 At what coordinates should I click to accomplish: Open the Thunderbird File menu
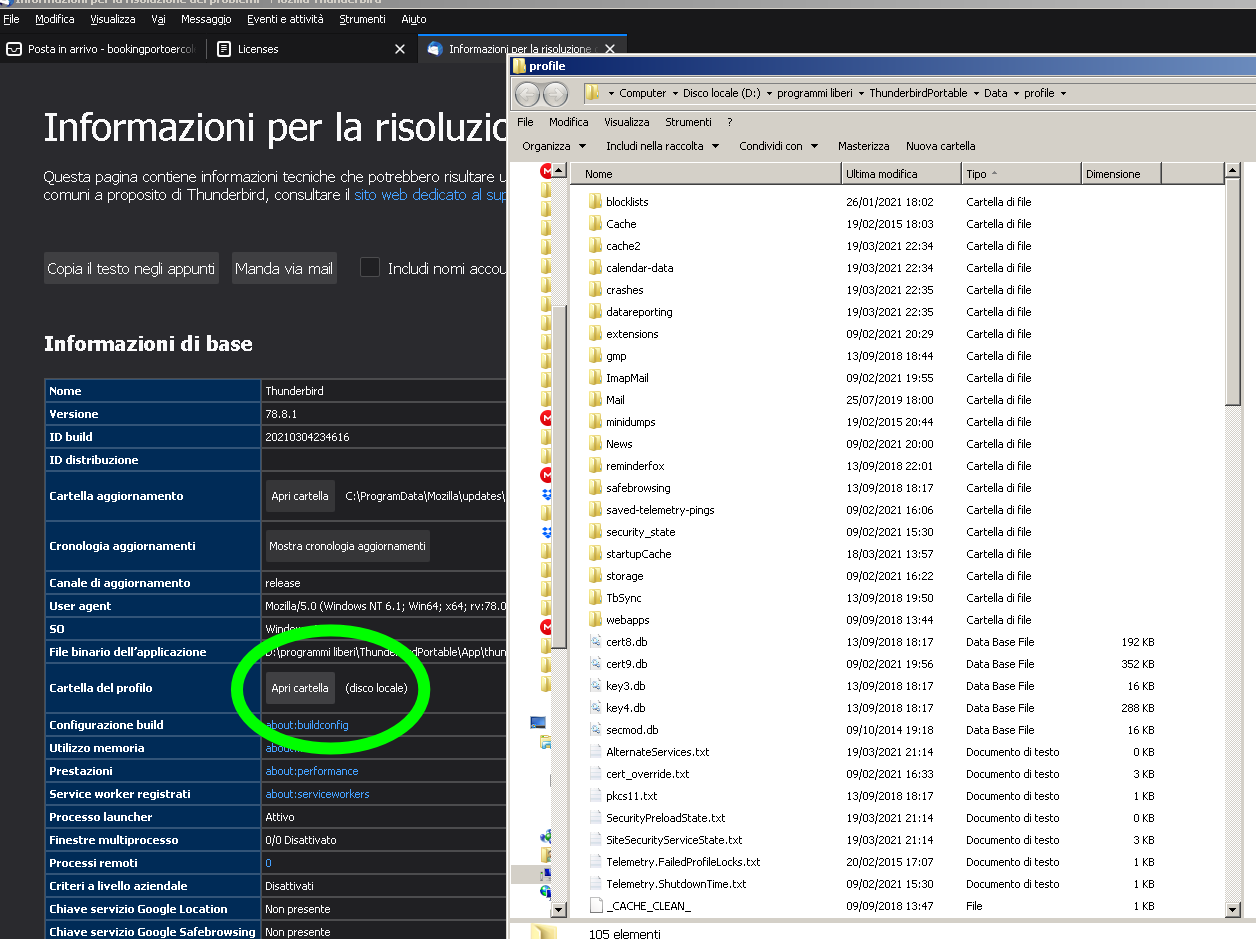tap(11, 19)
